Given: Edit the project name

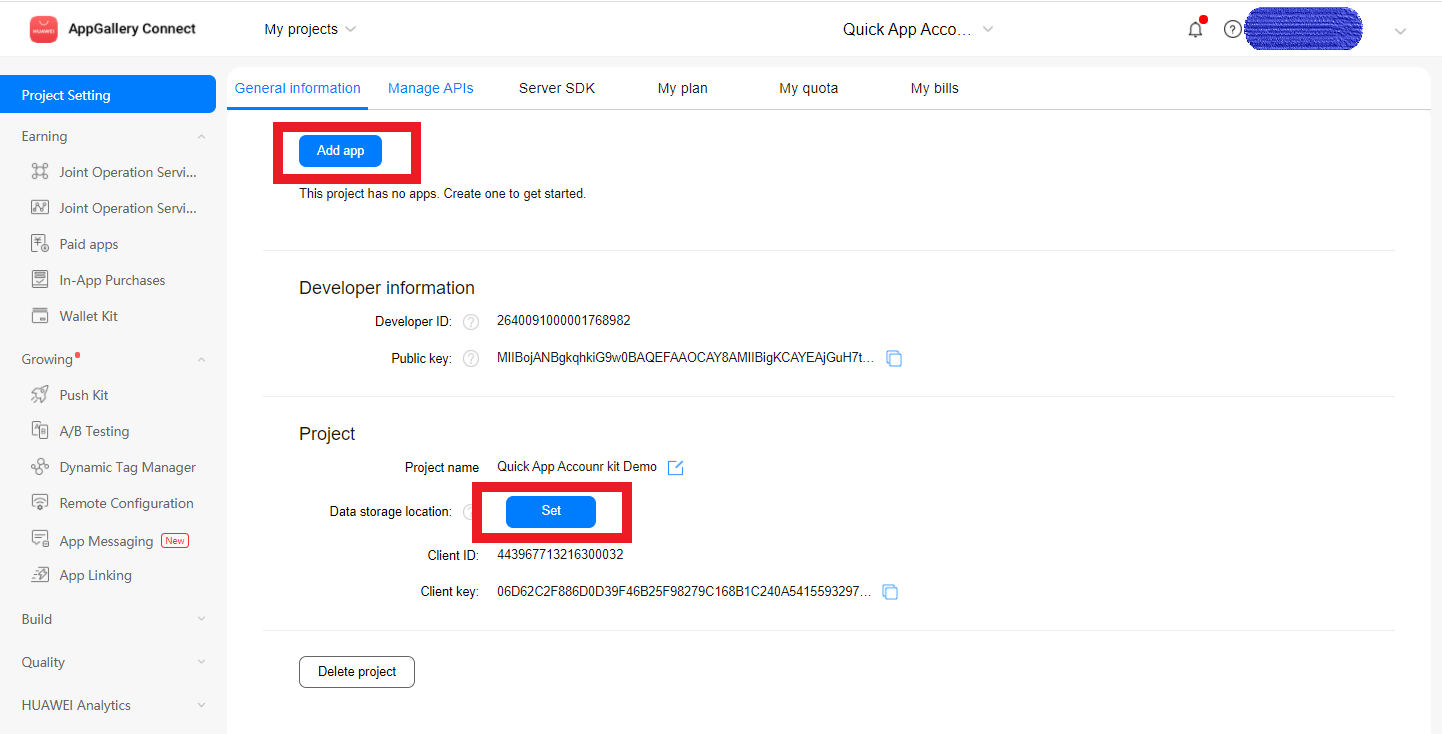Looking at the screenshot, I should 675,467.
